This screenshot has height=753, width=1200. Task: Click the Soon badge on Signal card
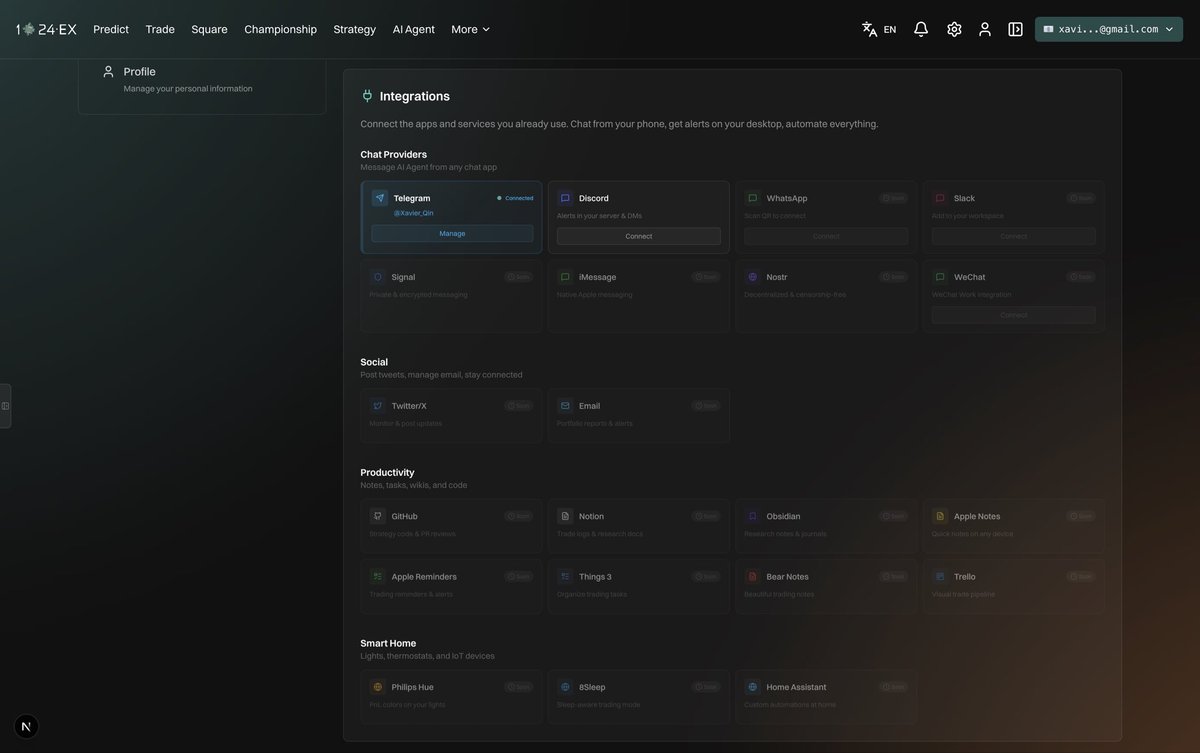pyautogui.click(x=519, y=277)
